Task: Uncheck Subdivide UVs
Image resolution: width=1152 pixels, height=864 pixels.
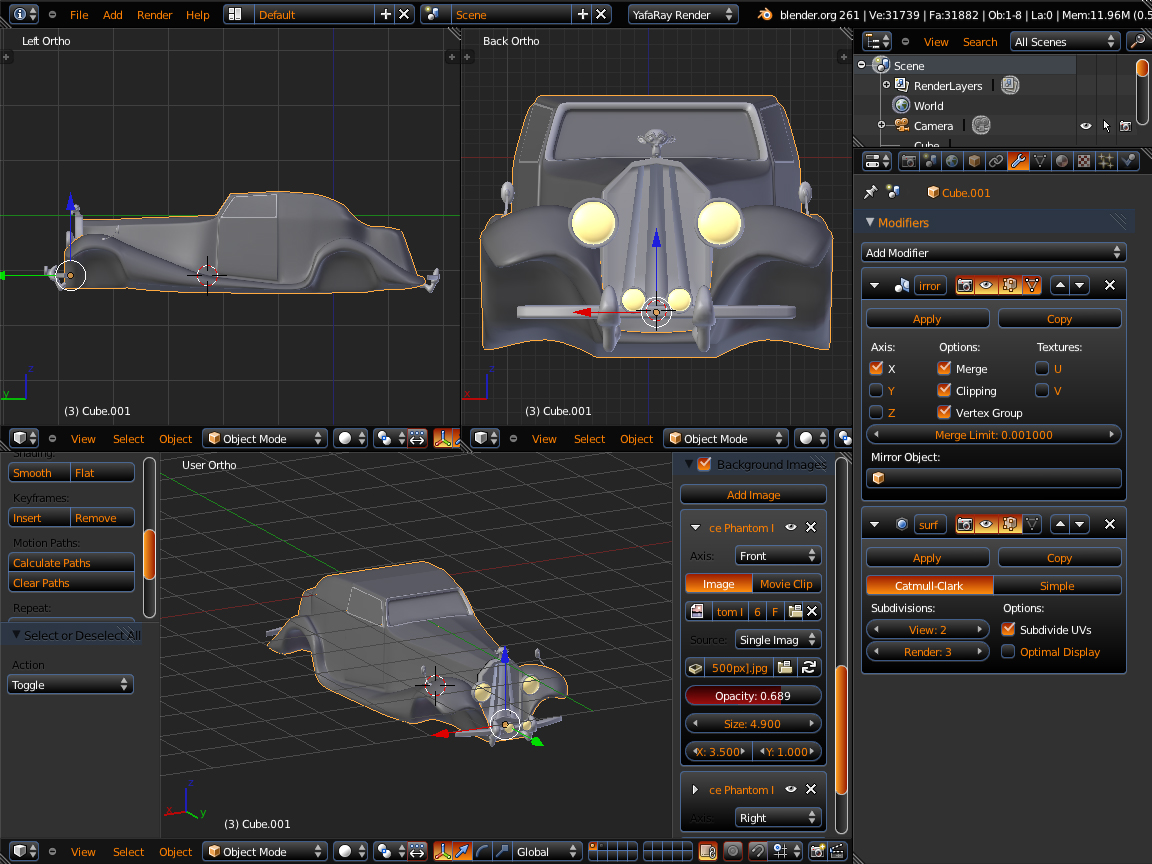Action: pyautogui.click(x=1008, y=629)
